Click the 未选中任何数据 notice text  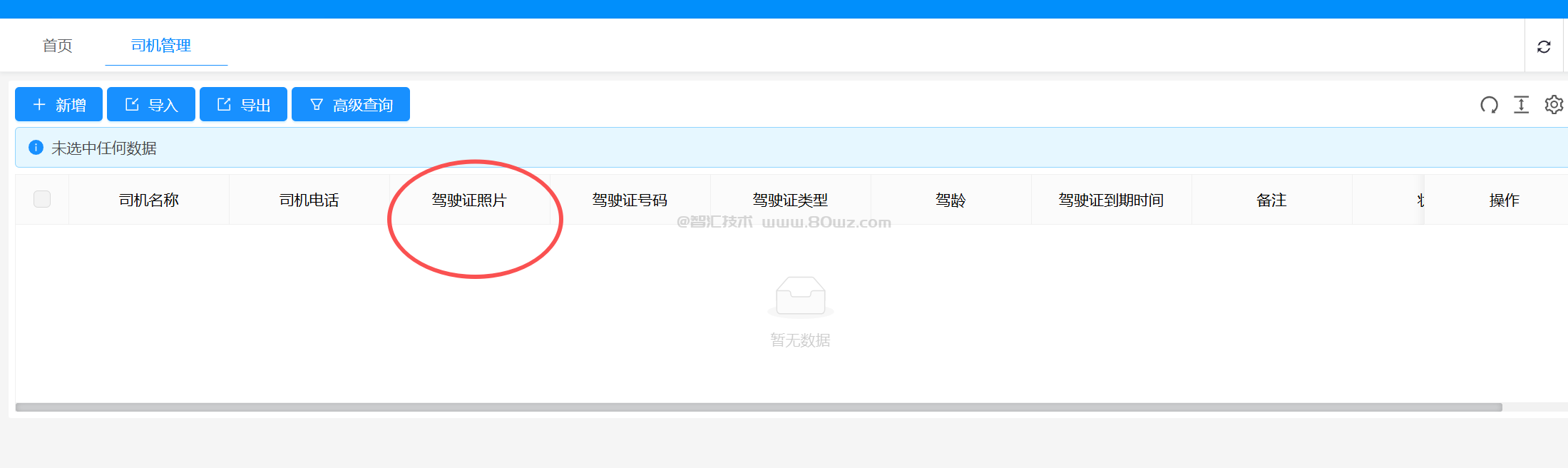click(104, 148)
